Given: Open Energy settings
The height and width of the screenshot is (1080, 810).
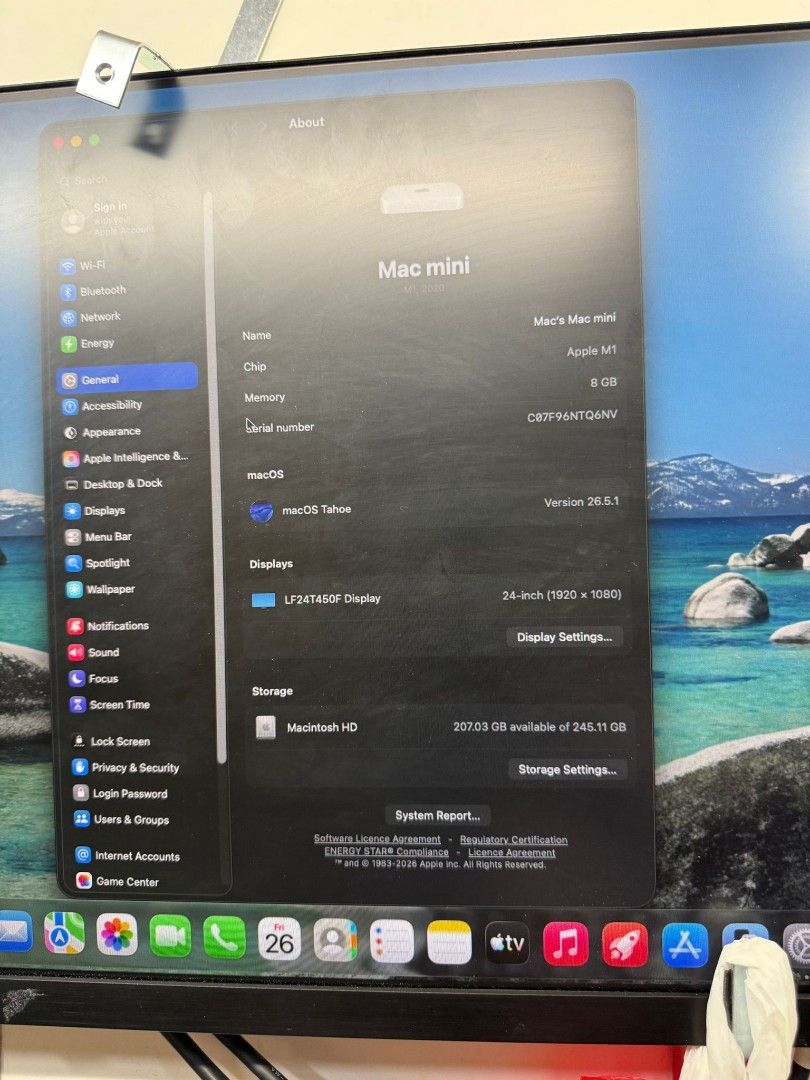Looking at the screenshot, I should click(88, 343).
